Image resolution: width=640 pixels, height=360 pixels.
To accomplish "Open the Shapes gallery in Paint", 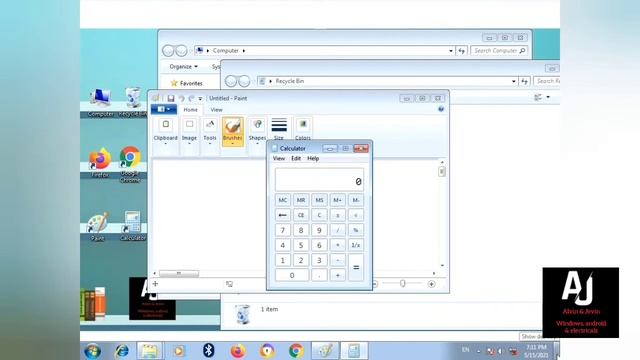I will pyautogui.click(x=257, y=131).
